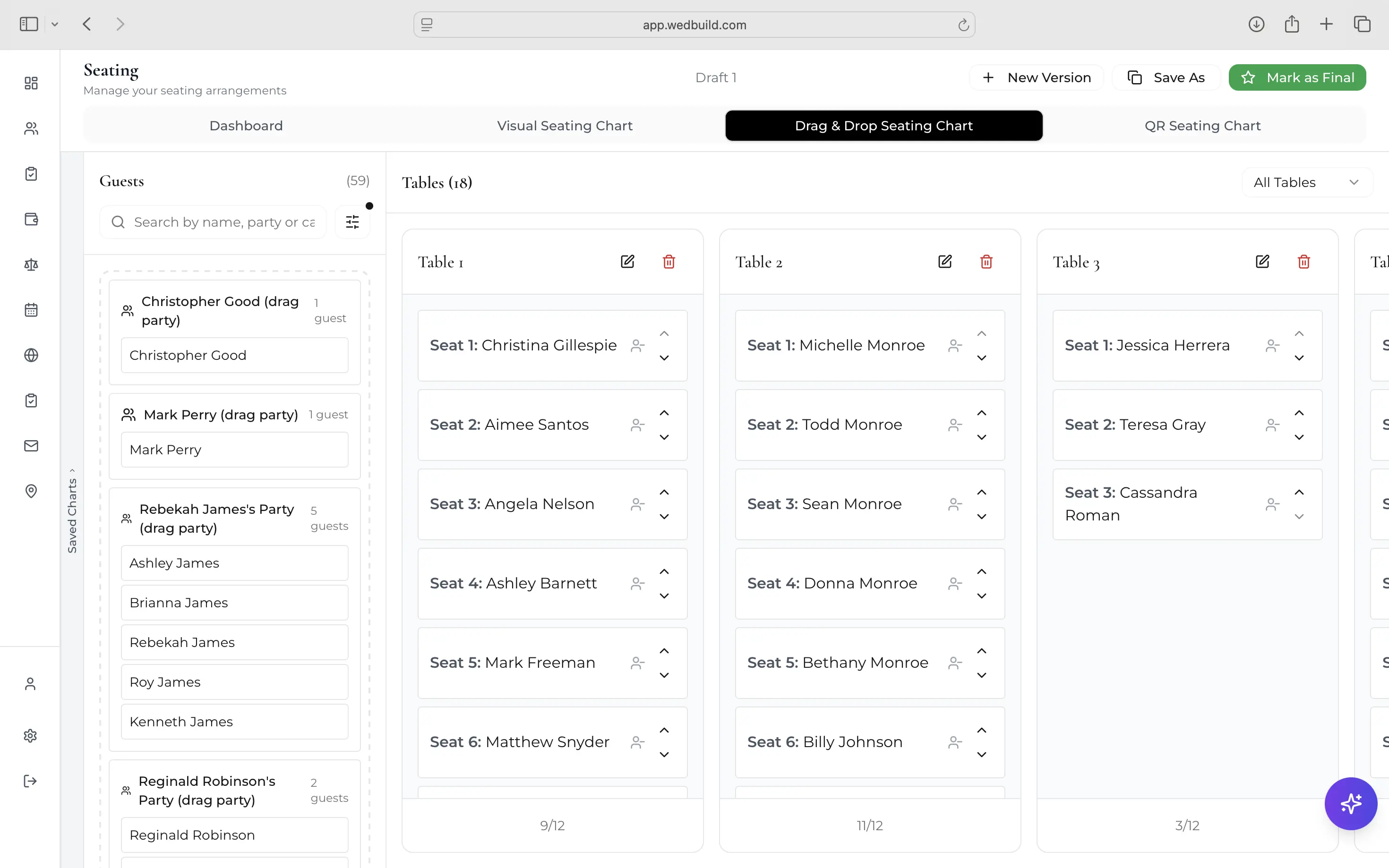Go back in browser history
The height and width of the screenshot is (868, 1389).
(87, 24)
